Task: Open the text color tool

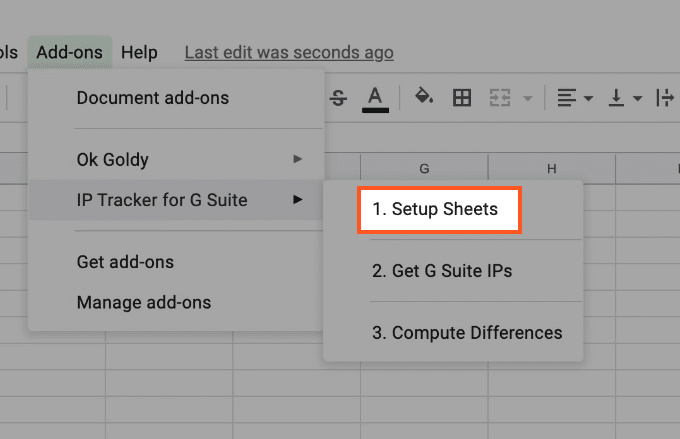Action: (375, 99)
